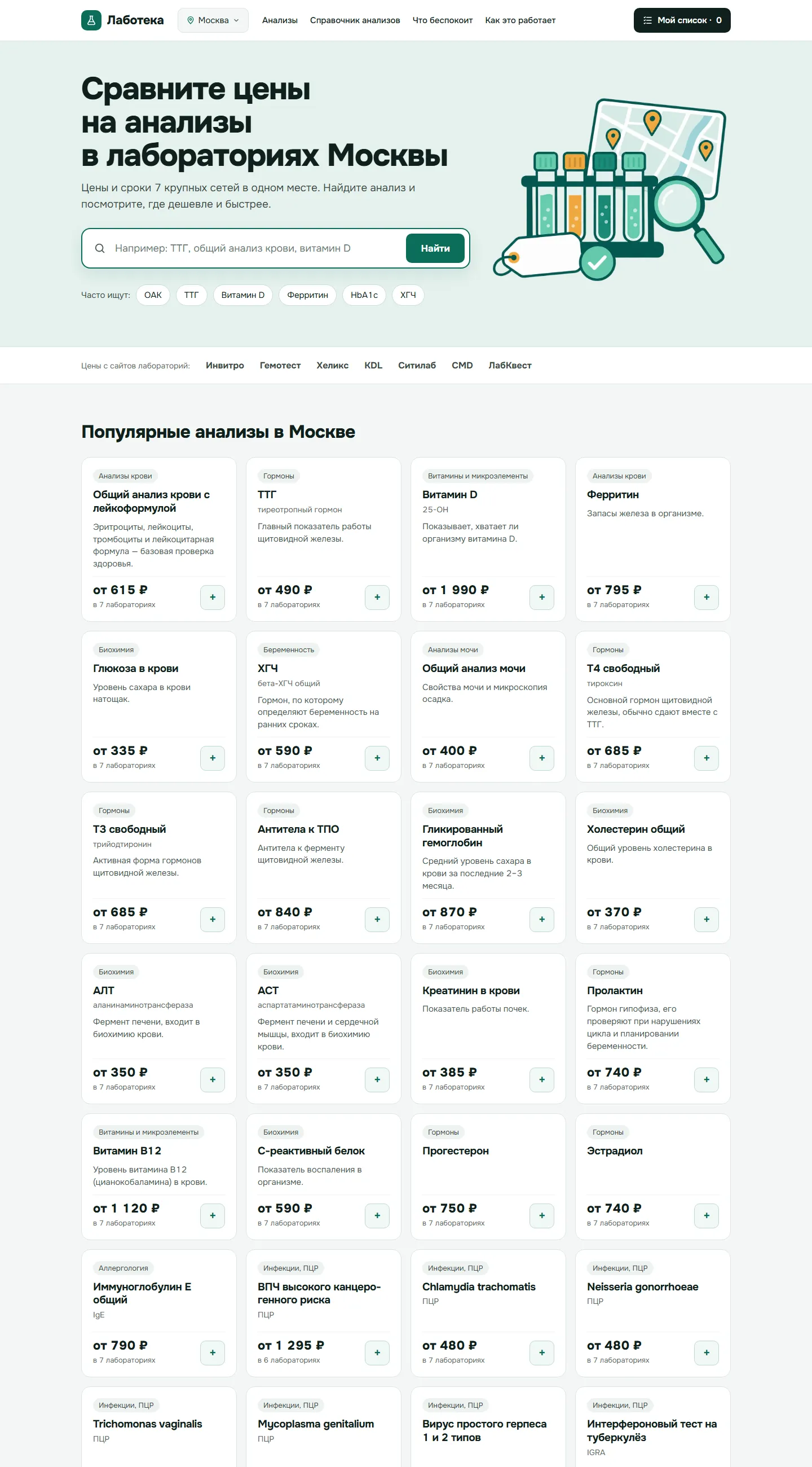Click the Найти search button

[x=435, y=248]
